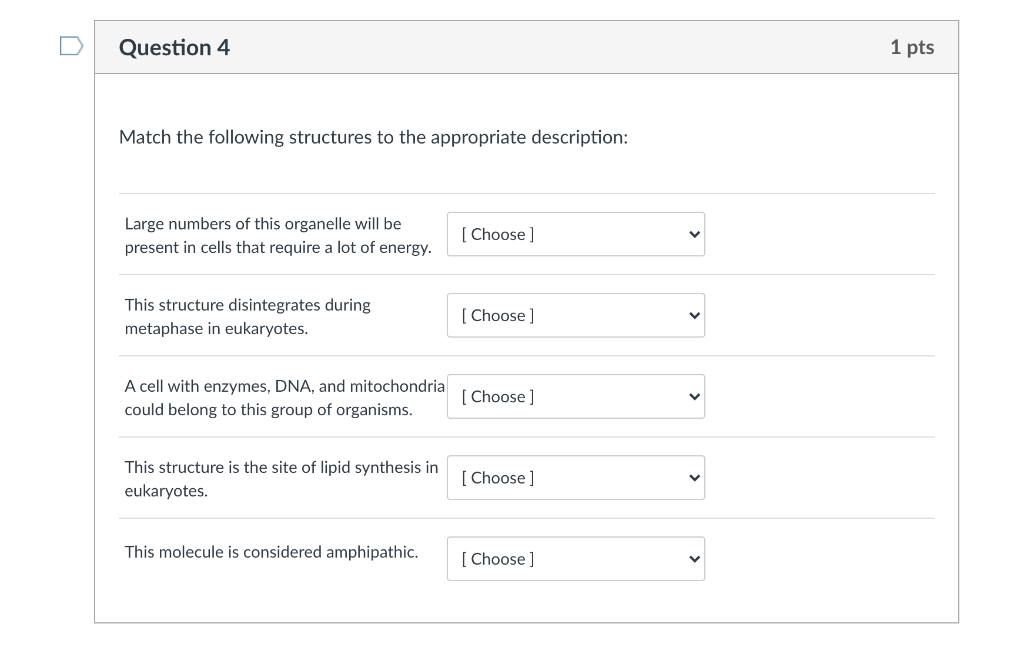Click the "Match the following structures" instruction text
Image resolution: width=1024 pixels, height=667 pixels.
pyautogui.click(x=373, y=137)
